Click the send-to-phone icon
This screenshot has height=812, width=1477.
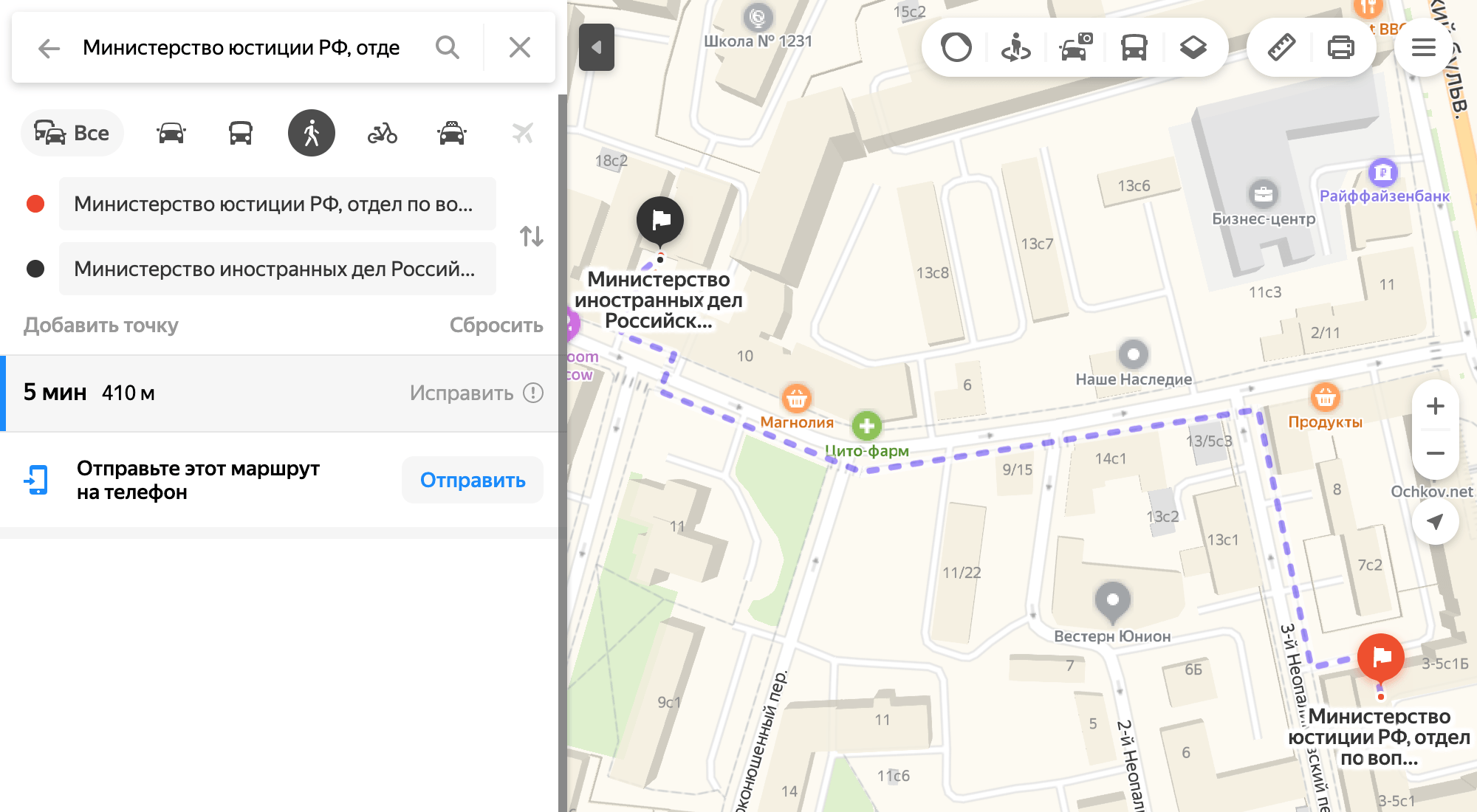click(x=36, y=480)
